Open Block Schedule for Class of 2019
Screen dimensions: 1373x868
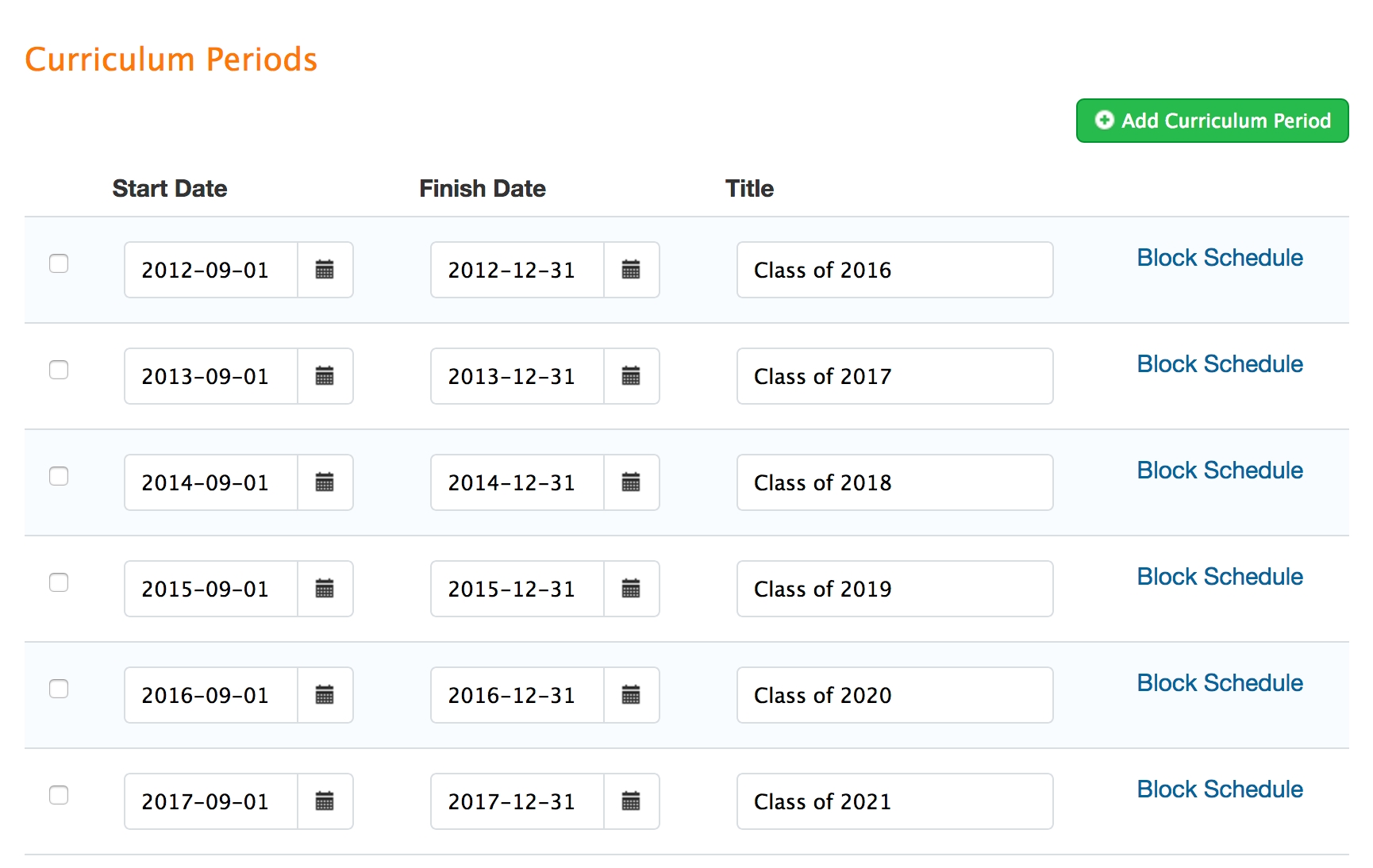pos(1220,577)
